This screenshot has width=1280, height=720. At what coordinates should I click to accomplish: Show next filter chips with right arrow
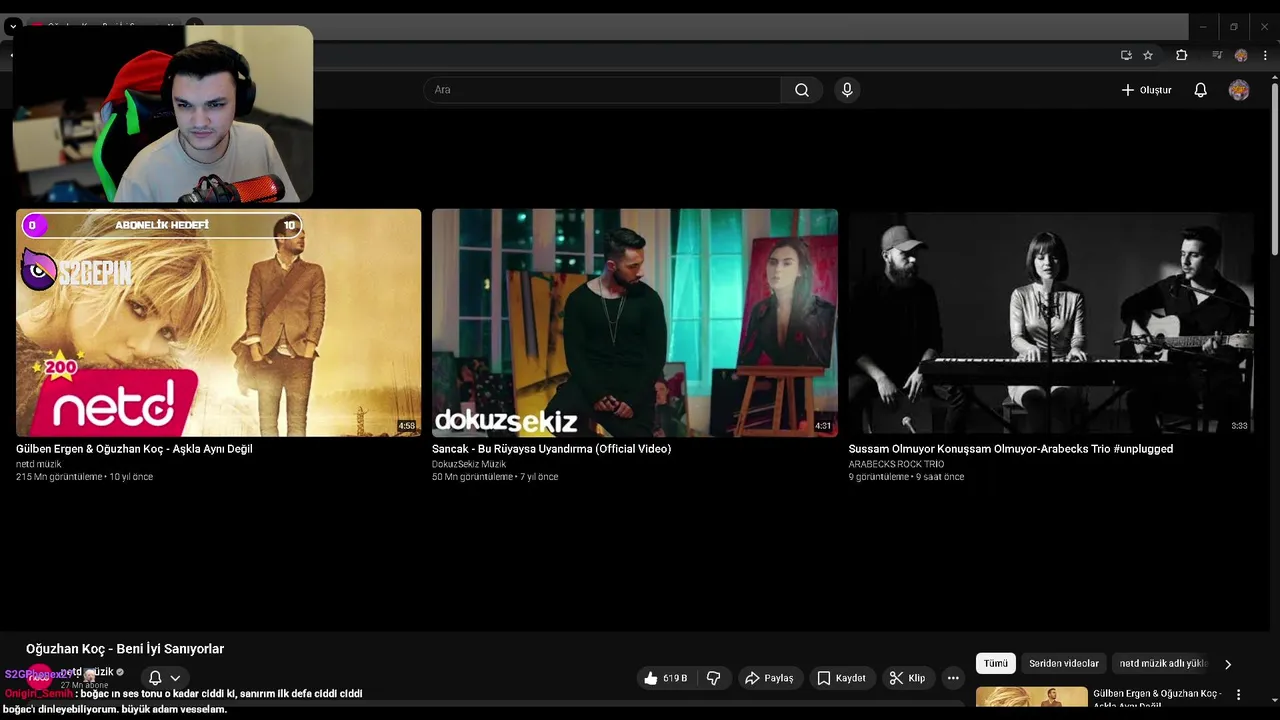[x=1228, y=664]
